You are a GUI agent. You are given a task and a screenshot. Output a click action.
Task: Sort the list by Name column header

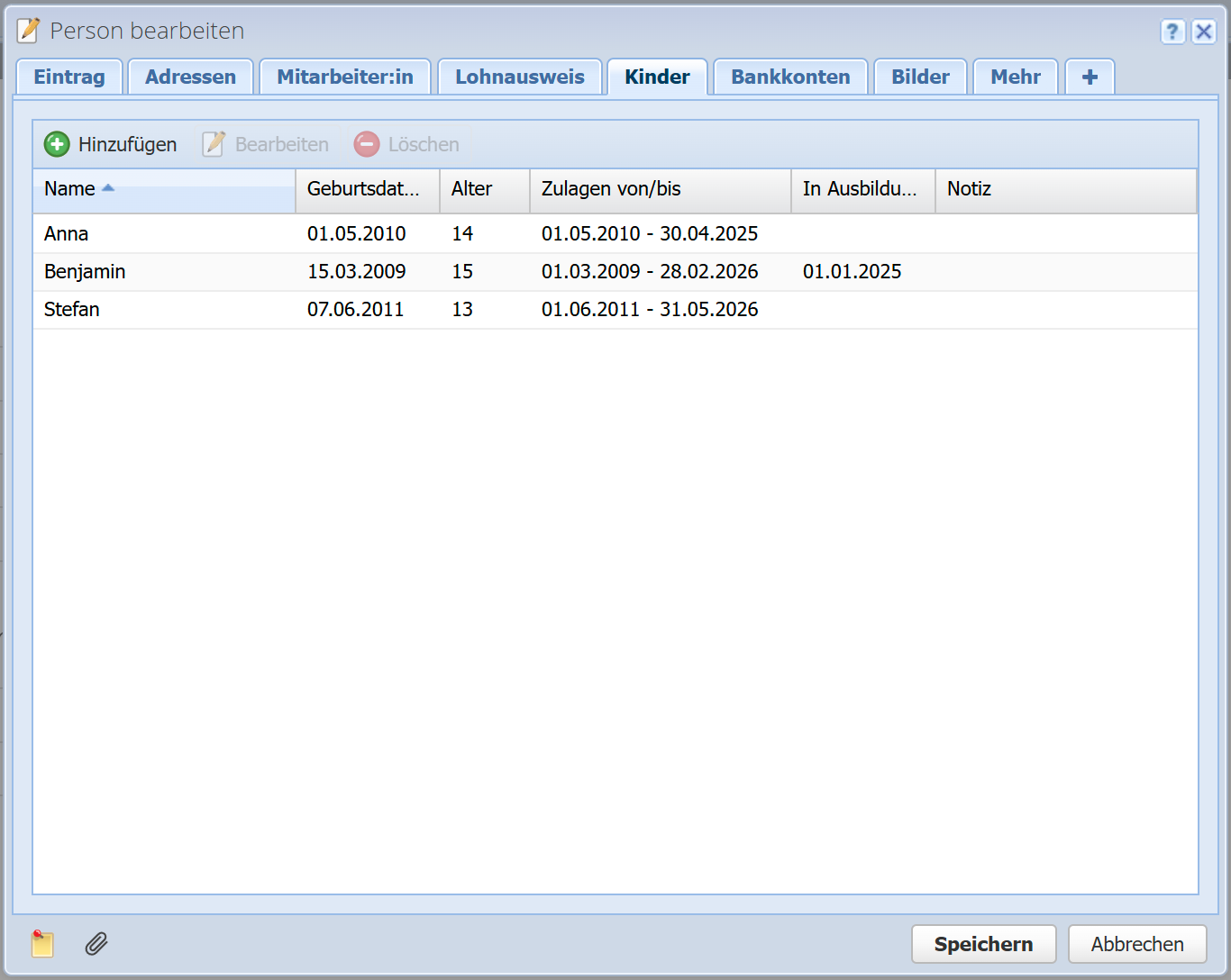(70, 189)
